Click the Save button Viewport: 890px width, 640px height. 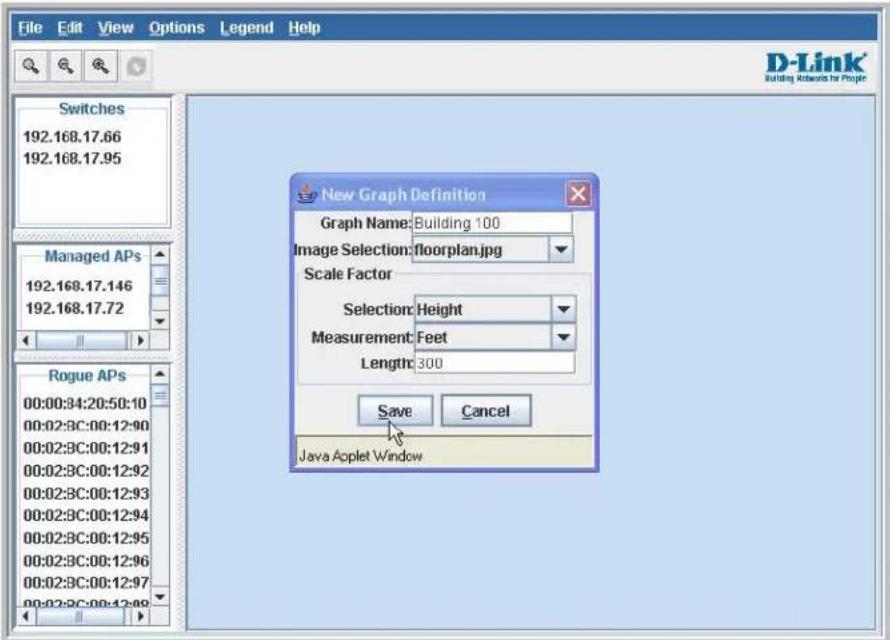[x=395, y=411]
